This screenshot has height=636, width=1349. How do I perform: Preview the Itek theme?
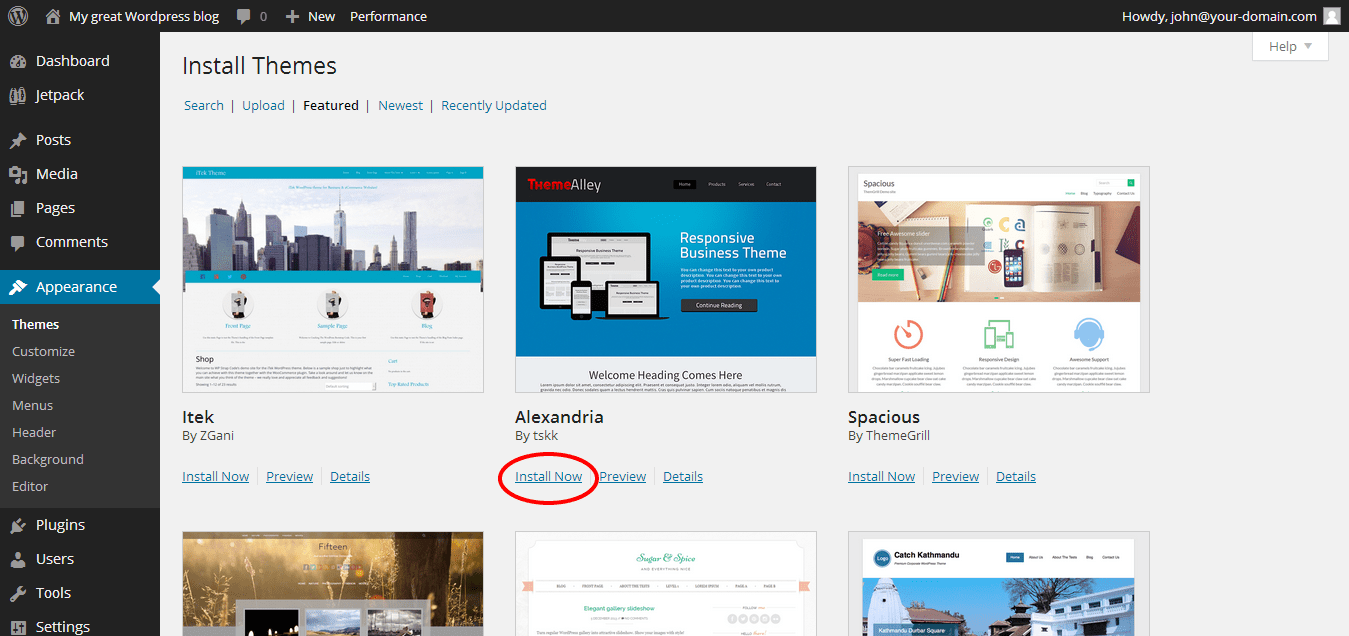tap(289, 476)
